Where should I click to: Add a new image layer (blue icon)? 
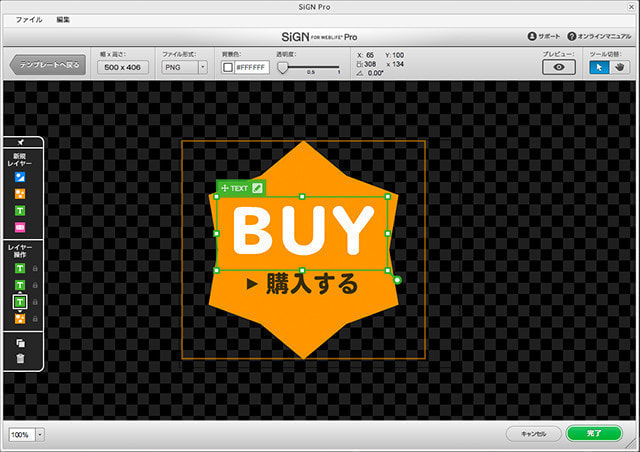tap(20, 177)
